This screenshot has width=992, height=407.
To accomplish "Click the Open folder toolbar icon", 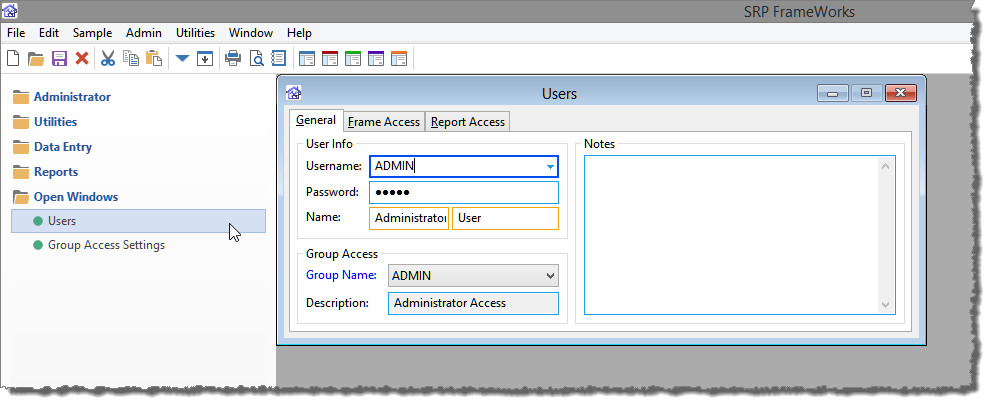I will pyautogui.click(x=36, y=59).
